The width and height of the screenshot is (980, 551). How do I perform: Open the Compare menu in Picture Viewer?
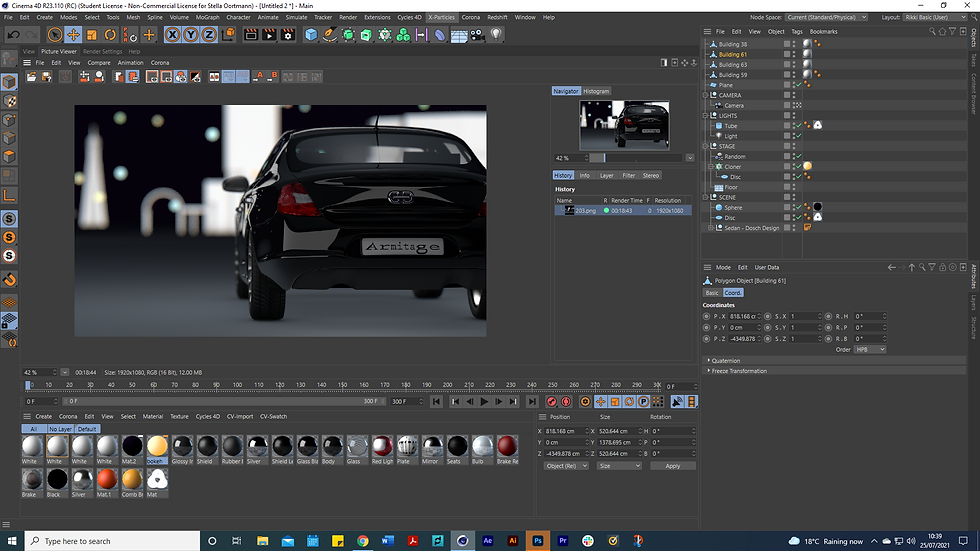(99, 62)
